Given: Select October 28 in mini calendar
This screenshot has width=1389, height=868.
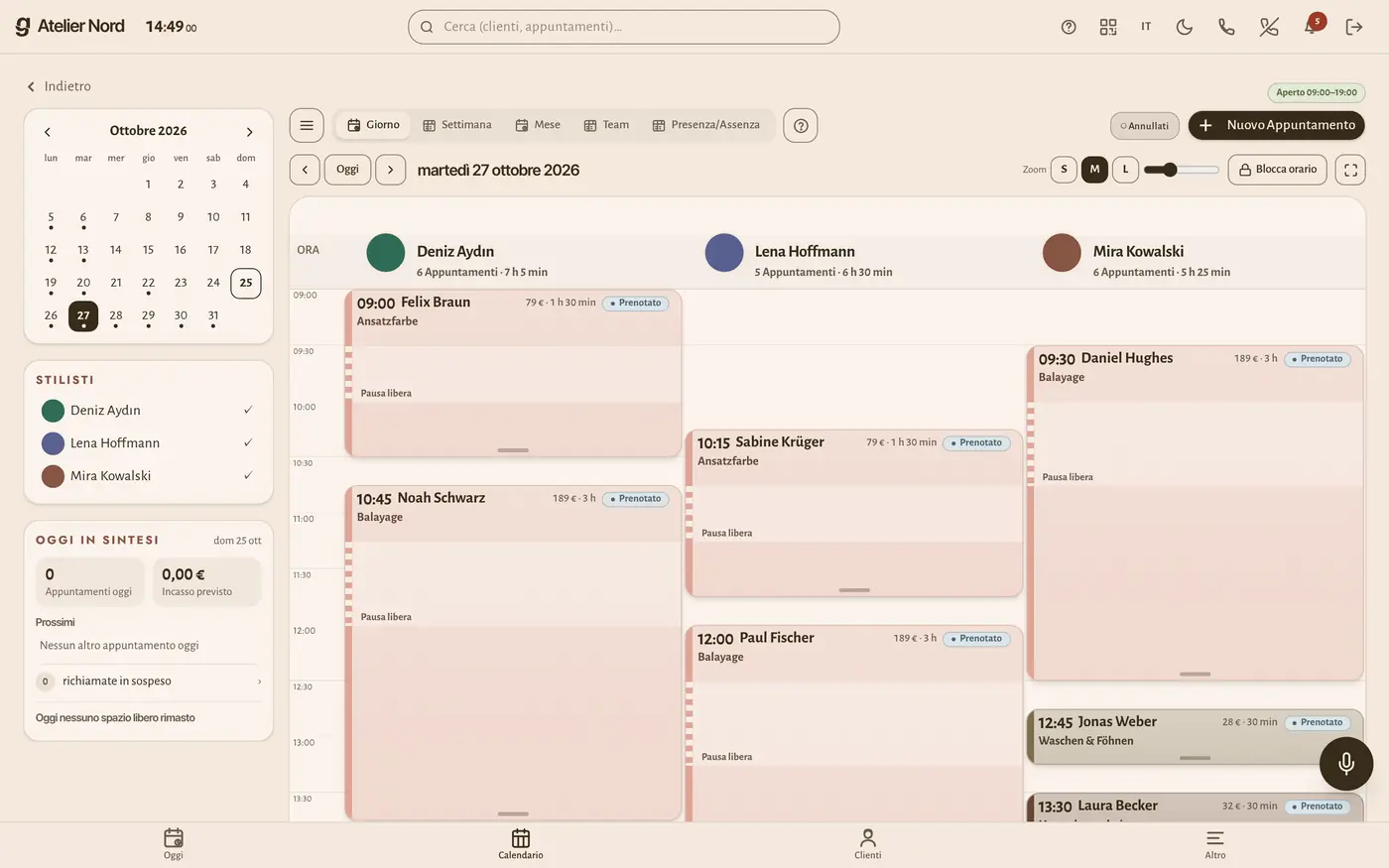Looking at the screenshot, I should (x=116, y=315).
